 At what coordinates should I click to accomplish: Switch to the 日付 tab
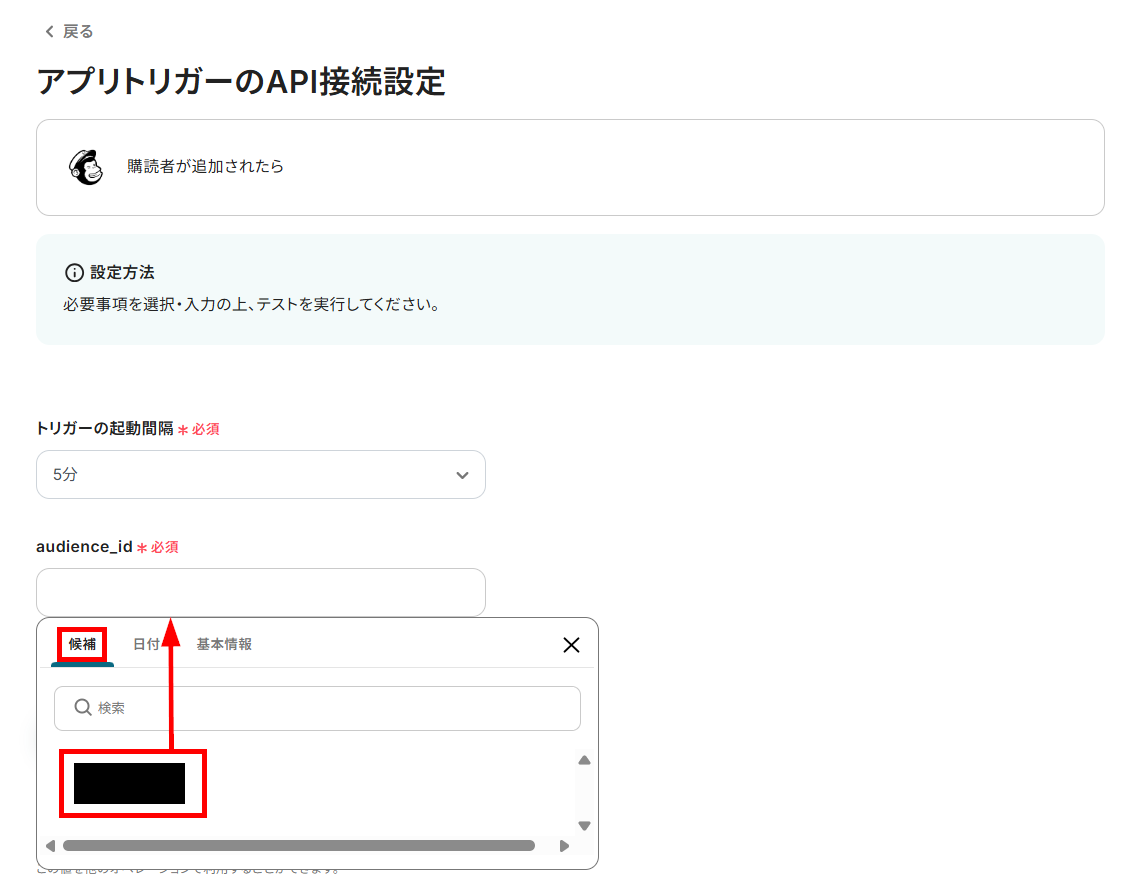[146, 644]
